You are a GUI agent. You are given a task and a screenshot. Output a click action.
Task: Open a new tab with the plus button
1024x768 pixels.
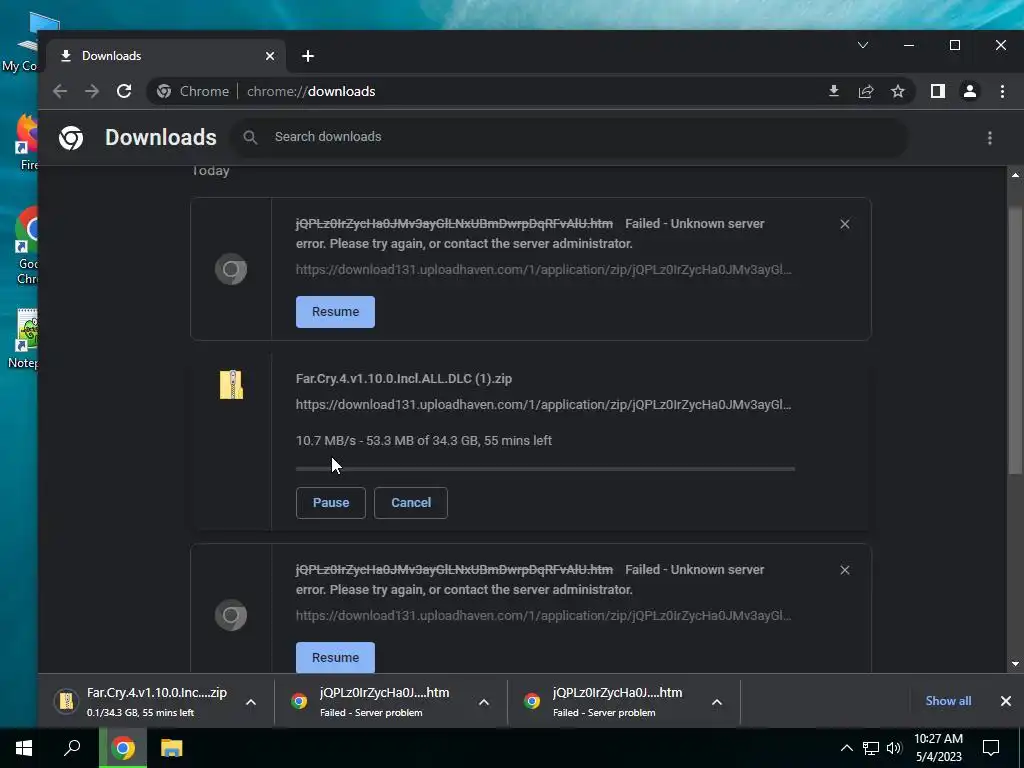(x=308, y=56)
